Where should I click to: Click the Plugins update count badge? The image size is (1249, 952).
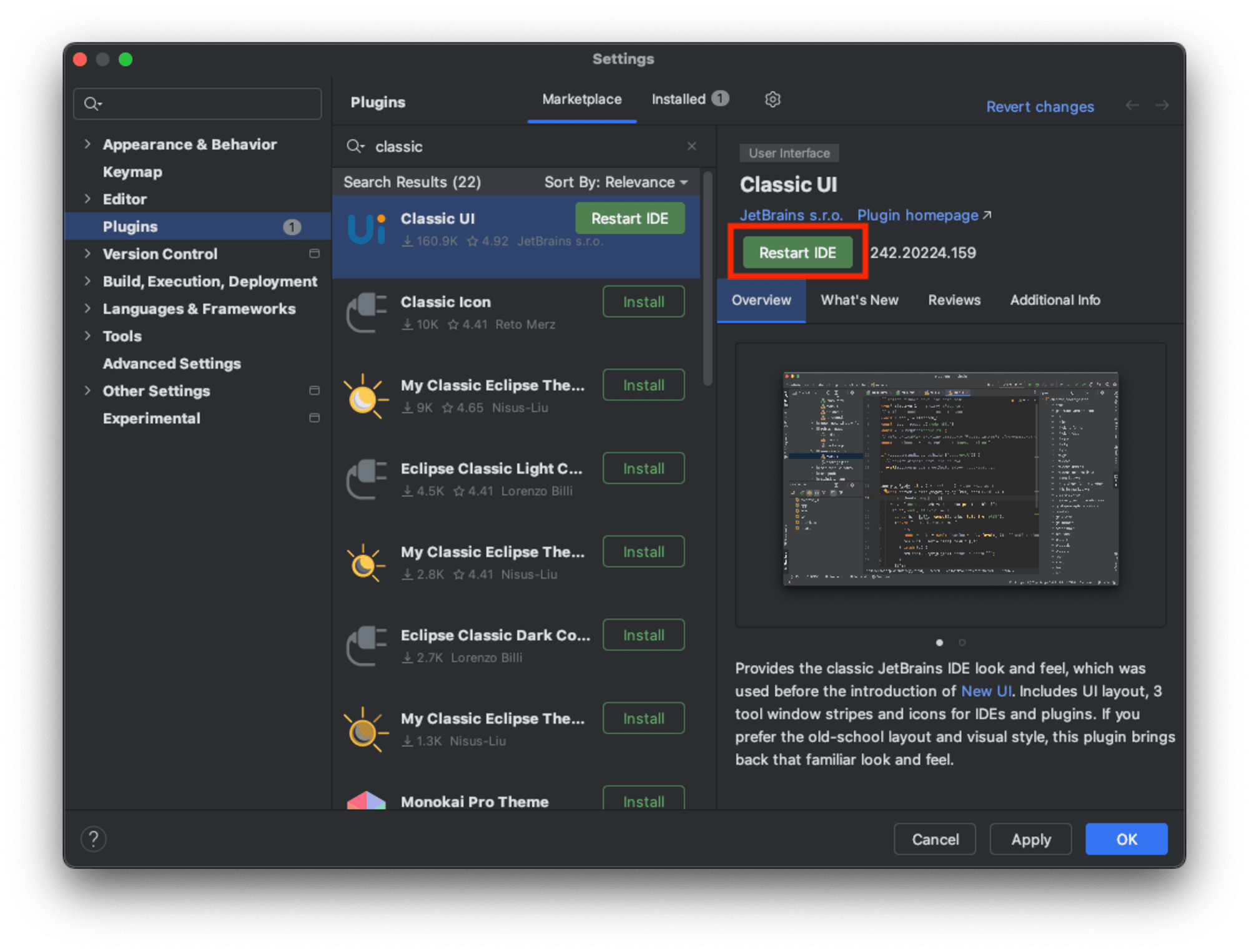292,227
